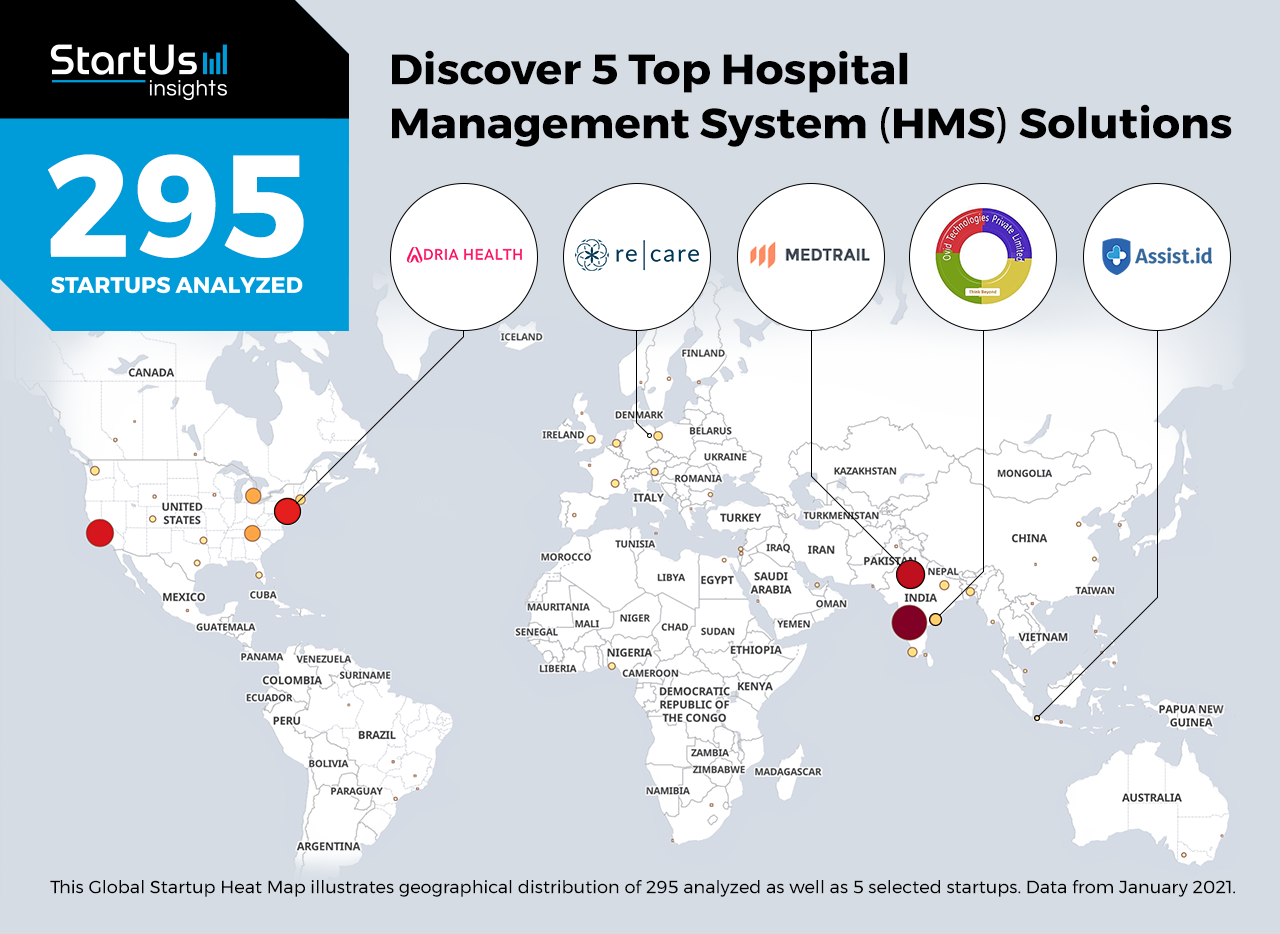
Task: Click the VIETNAM map label
Action: coord(1043,637)
